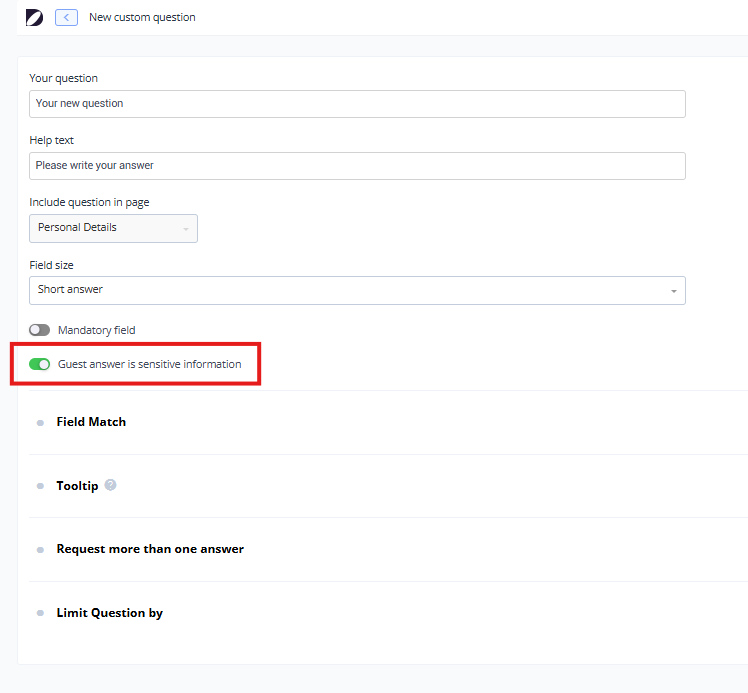Click the bullet dot beside Tooltip heading
Screen dimensions: 748x693
[40, 486]
